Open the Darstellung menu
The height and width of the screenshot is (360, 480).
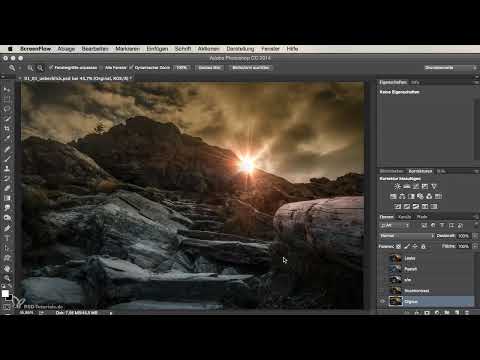[x=240, y=49]
